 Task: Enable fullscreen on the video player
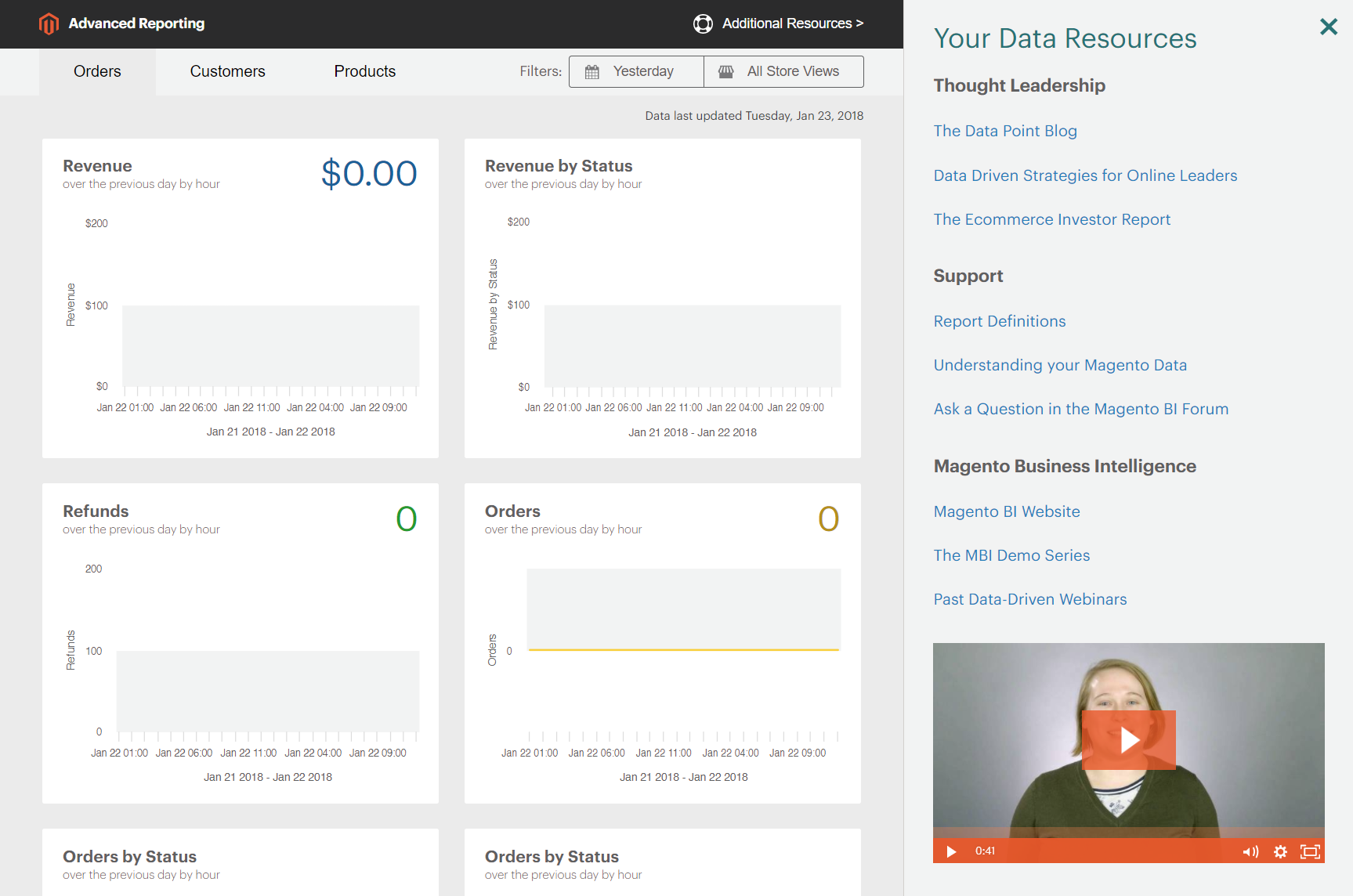(1311, 851)
